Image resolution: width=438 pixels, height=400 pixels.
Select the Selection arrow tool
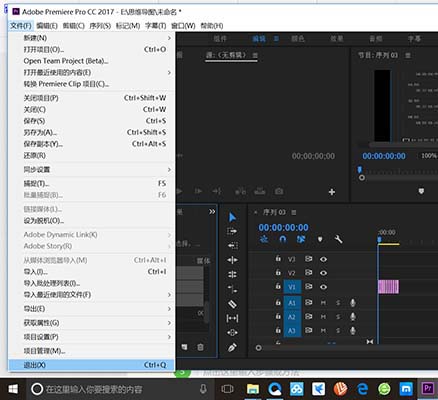point(232,217)
